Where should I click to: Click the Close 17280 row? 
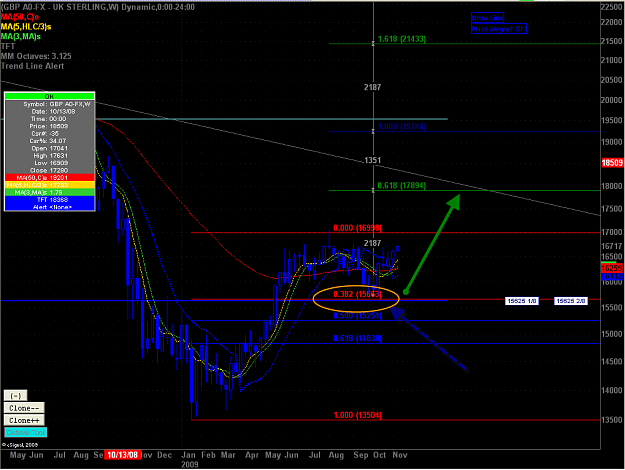coord(49,170)
